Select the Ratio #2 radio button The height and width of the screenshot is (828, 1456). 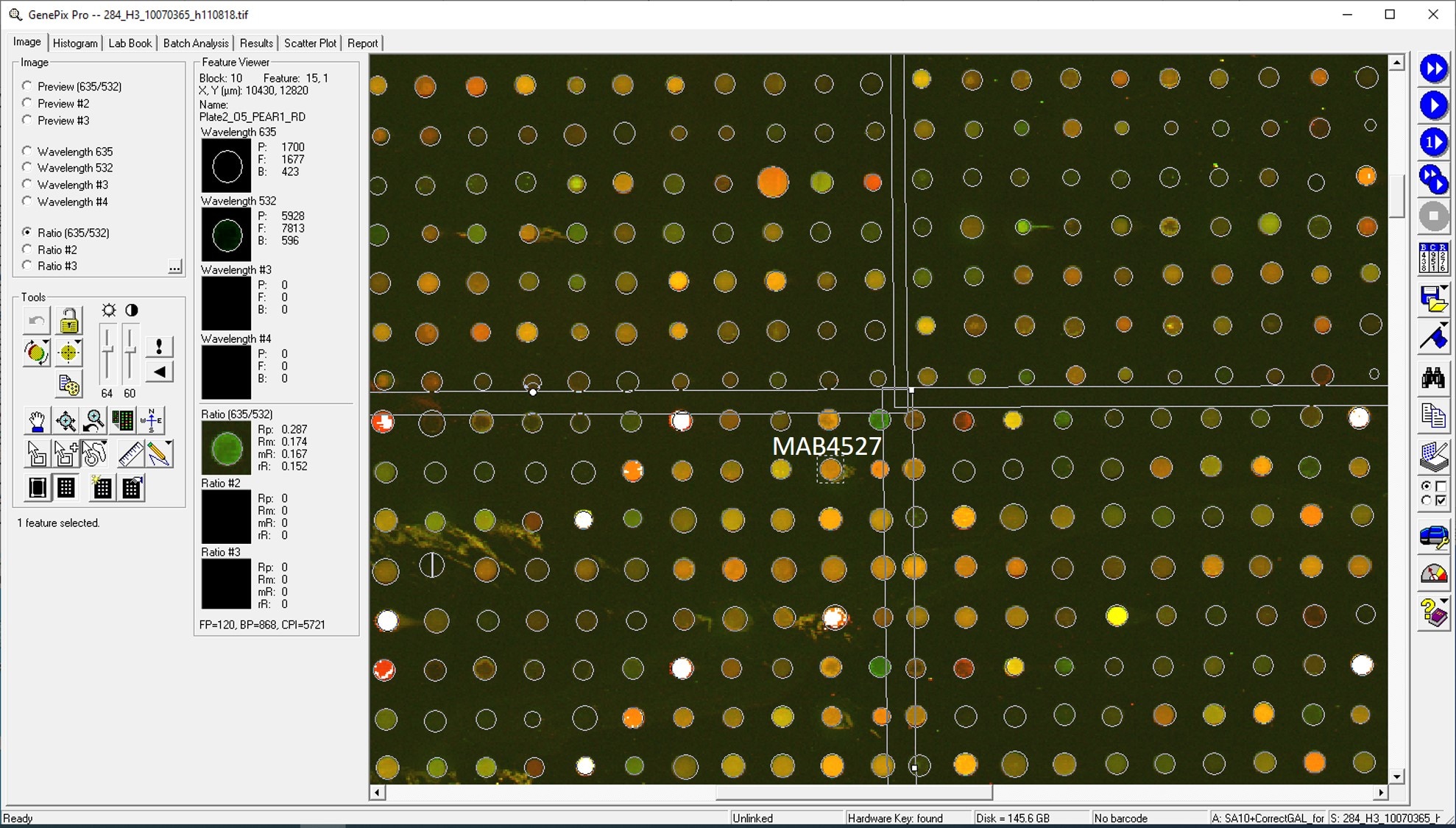(x=27, y=250)
